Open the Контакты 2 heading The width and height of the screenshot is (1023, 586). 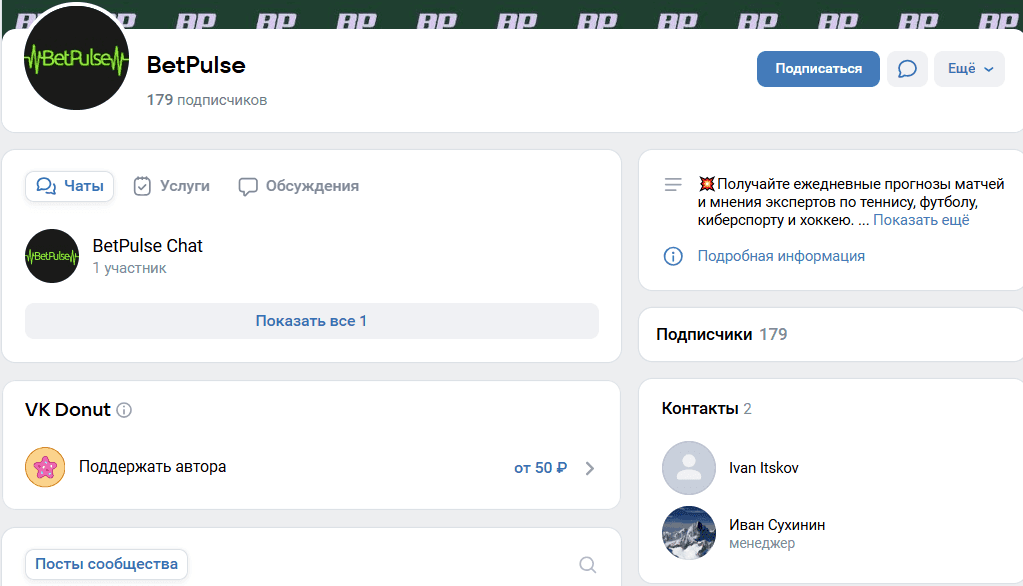coord(707,409)
